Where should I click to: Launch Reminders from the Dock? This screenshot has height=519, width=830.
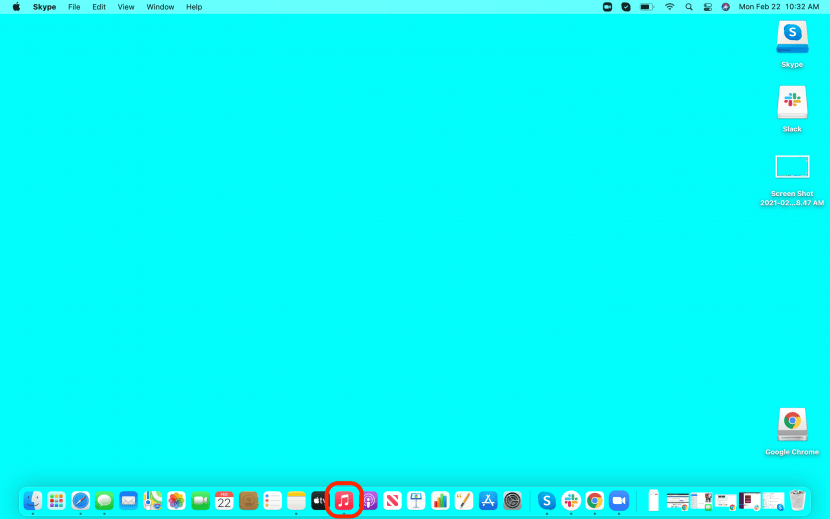coord(272,500)
